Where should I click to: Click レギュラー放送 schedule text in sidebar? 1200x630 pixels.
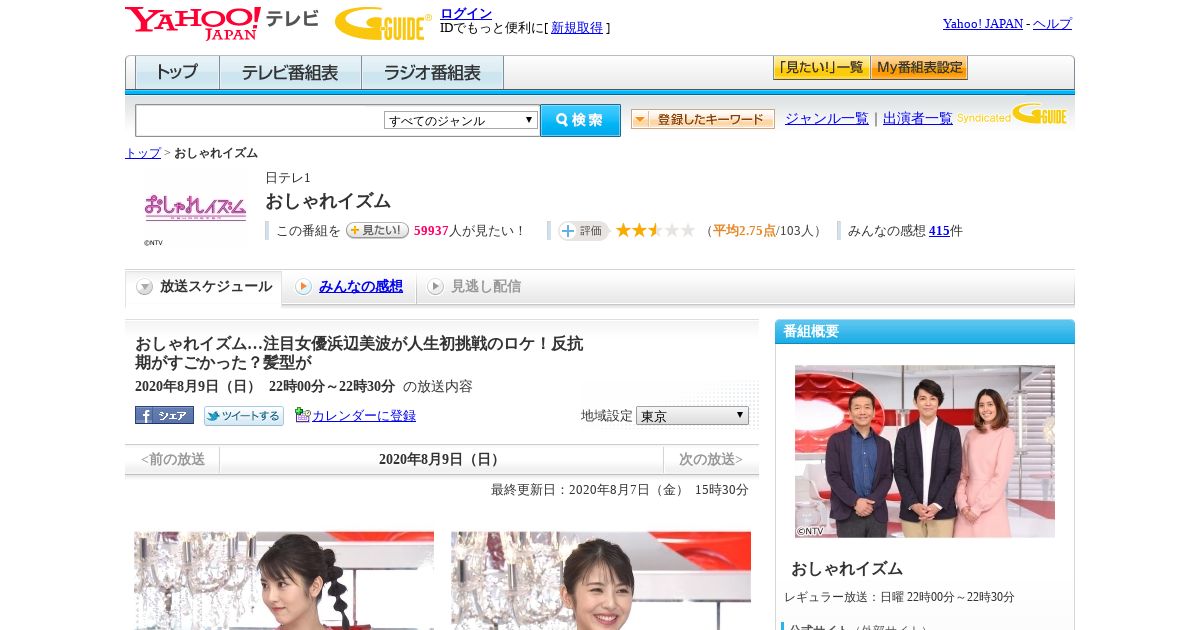tap(899, 597)
